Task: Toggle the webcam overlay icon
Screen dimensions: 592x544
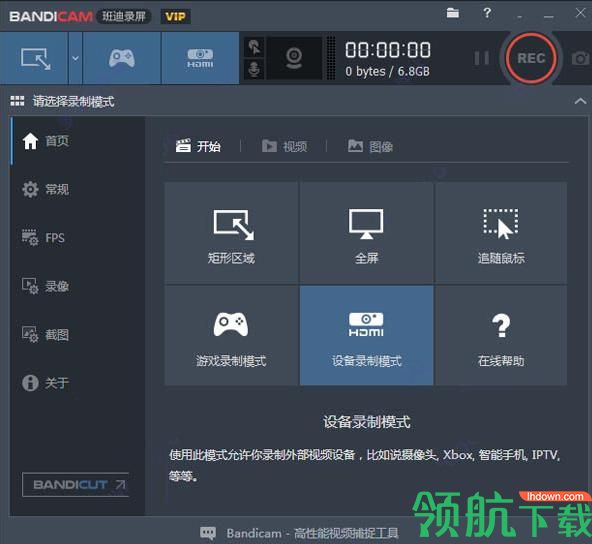Action: click(x=294, y=58)
